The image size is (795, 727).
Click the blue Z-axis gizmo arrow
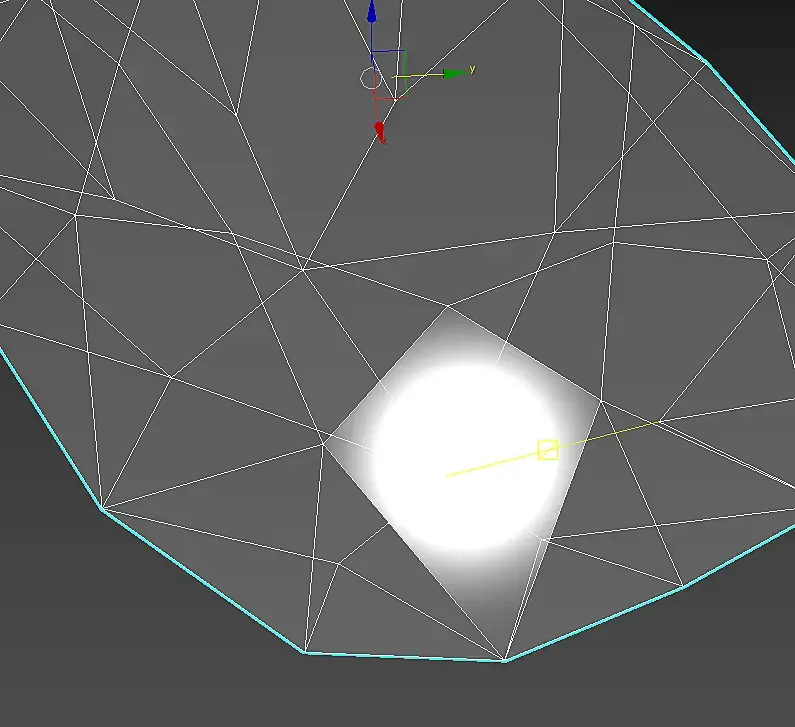click(x=372, y=12)
